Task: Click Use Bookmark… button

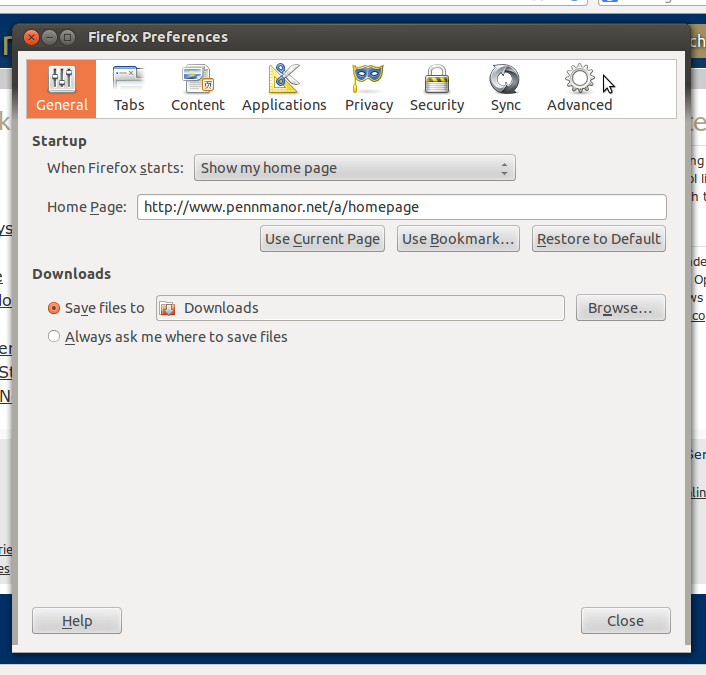Action: pos(458,239)
